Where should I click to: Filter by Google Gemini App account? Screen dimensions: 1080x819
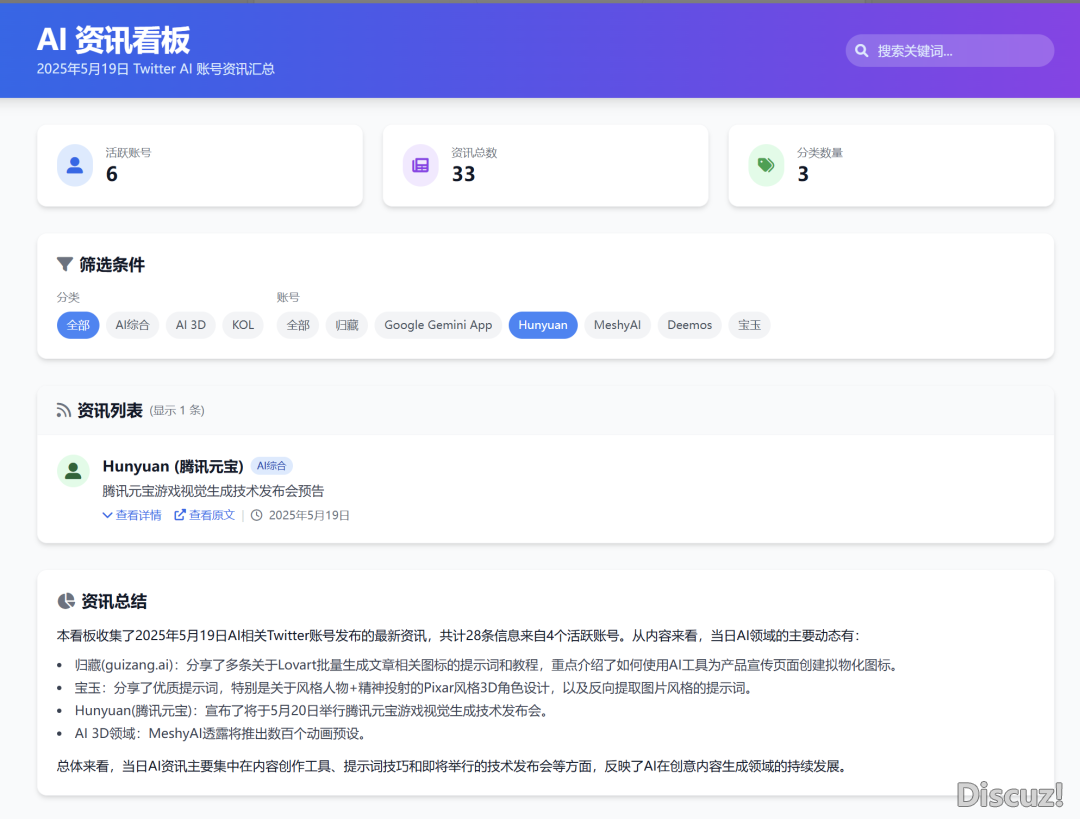(x=438, y=325)
